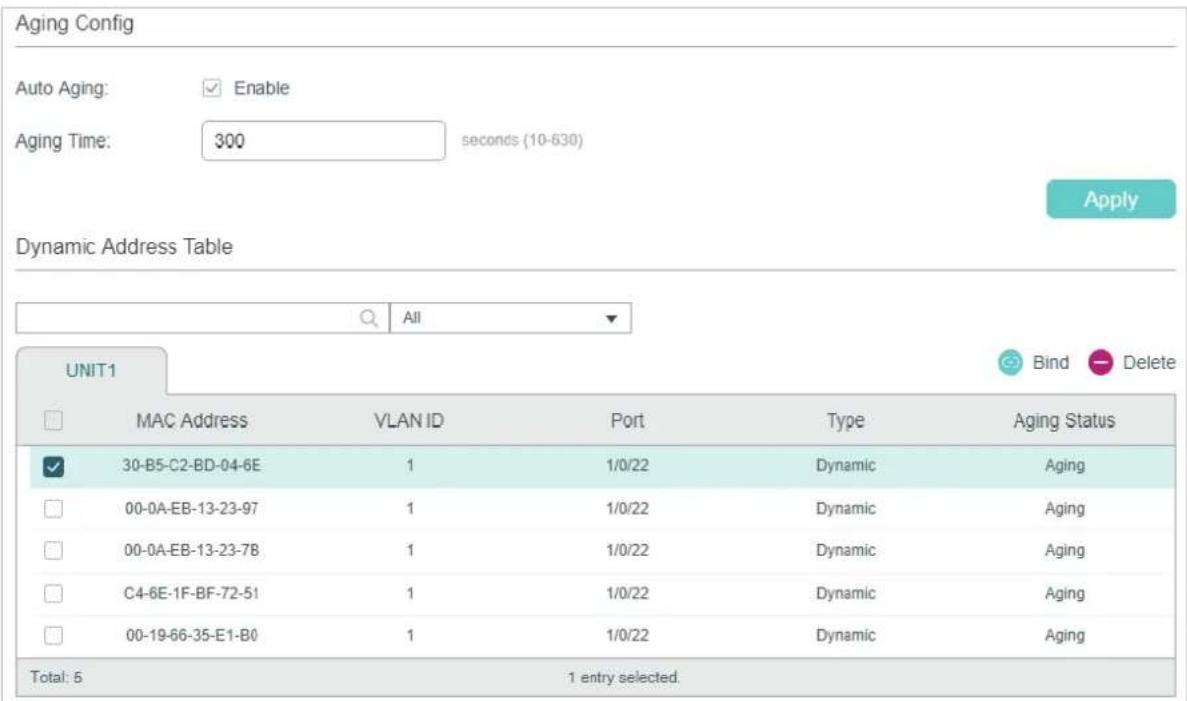Click Aging status in the 30-B5-C2-BD-04-6E row

tap(1064, 466)
